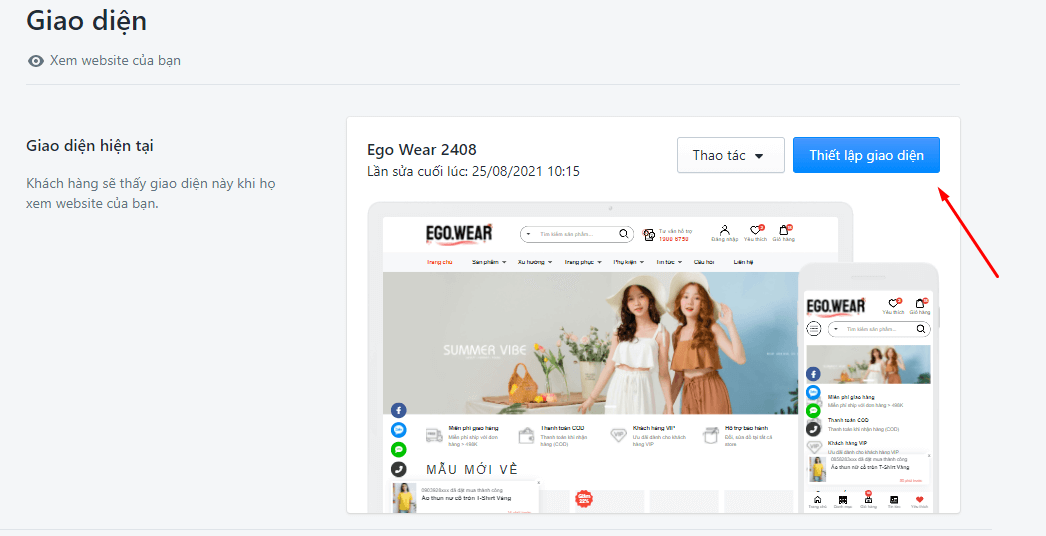Click the COD wallet icon in desktop preview
The height and width of the screenshot is (536, 1046).
(526, 436)
